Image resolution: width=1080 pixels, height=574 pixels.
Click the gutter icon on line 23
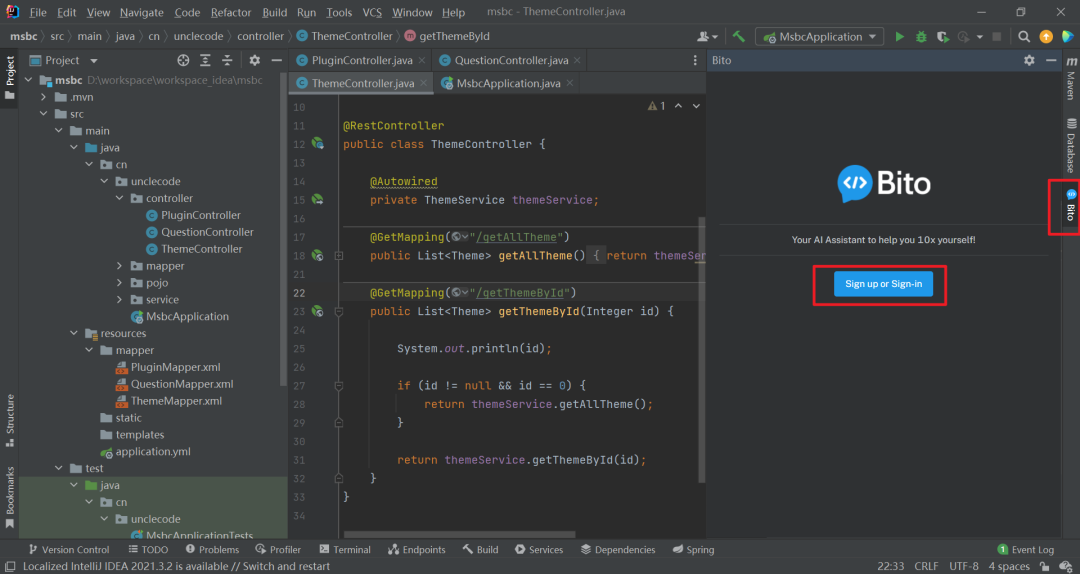click(318, 311)
